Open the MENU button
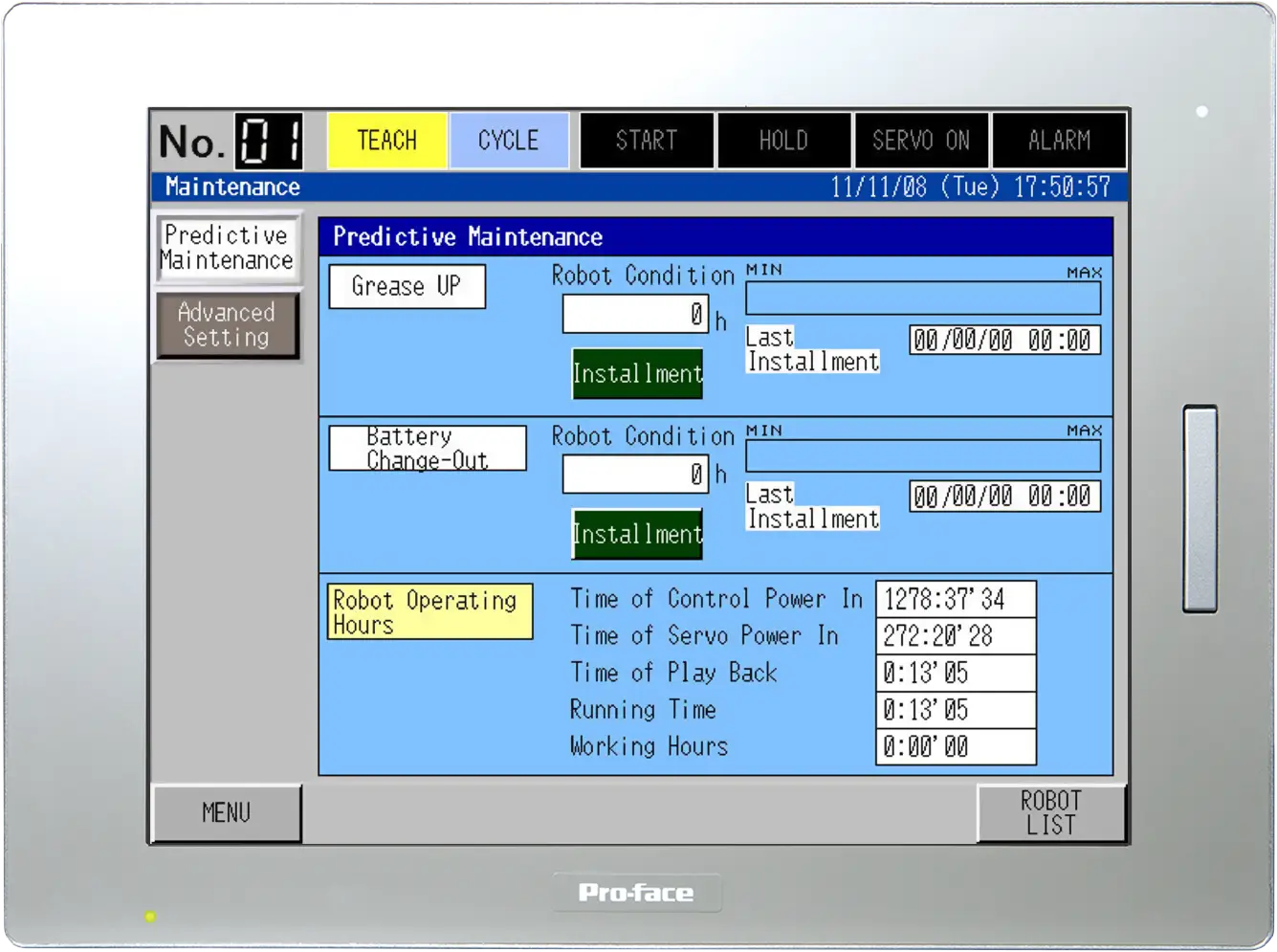 [227, 813]
